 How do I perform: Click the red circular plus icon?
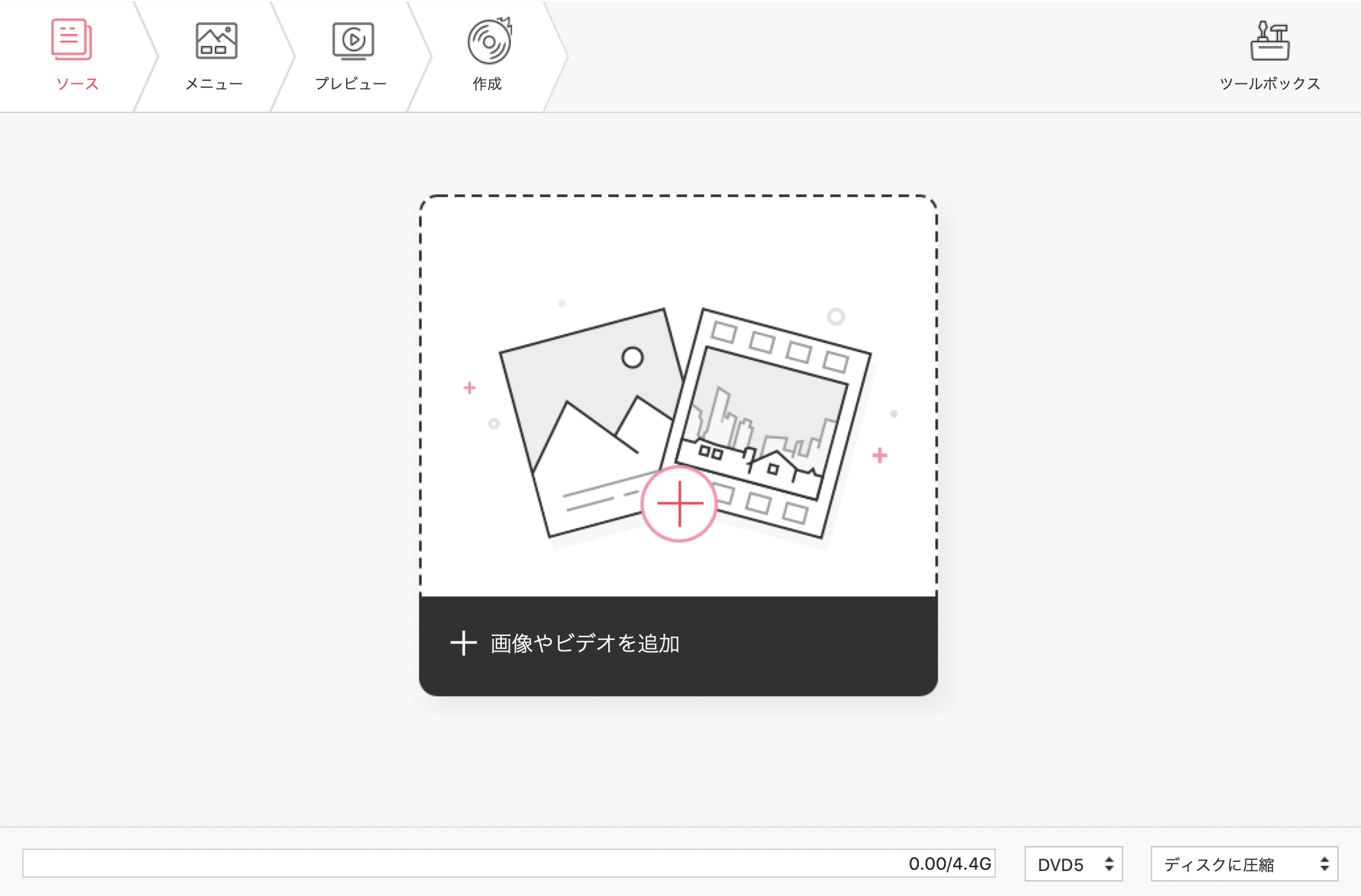pyautogui.click(x=679, y=504)
